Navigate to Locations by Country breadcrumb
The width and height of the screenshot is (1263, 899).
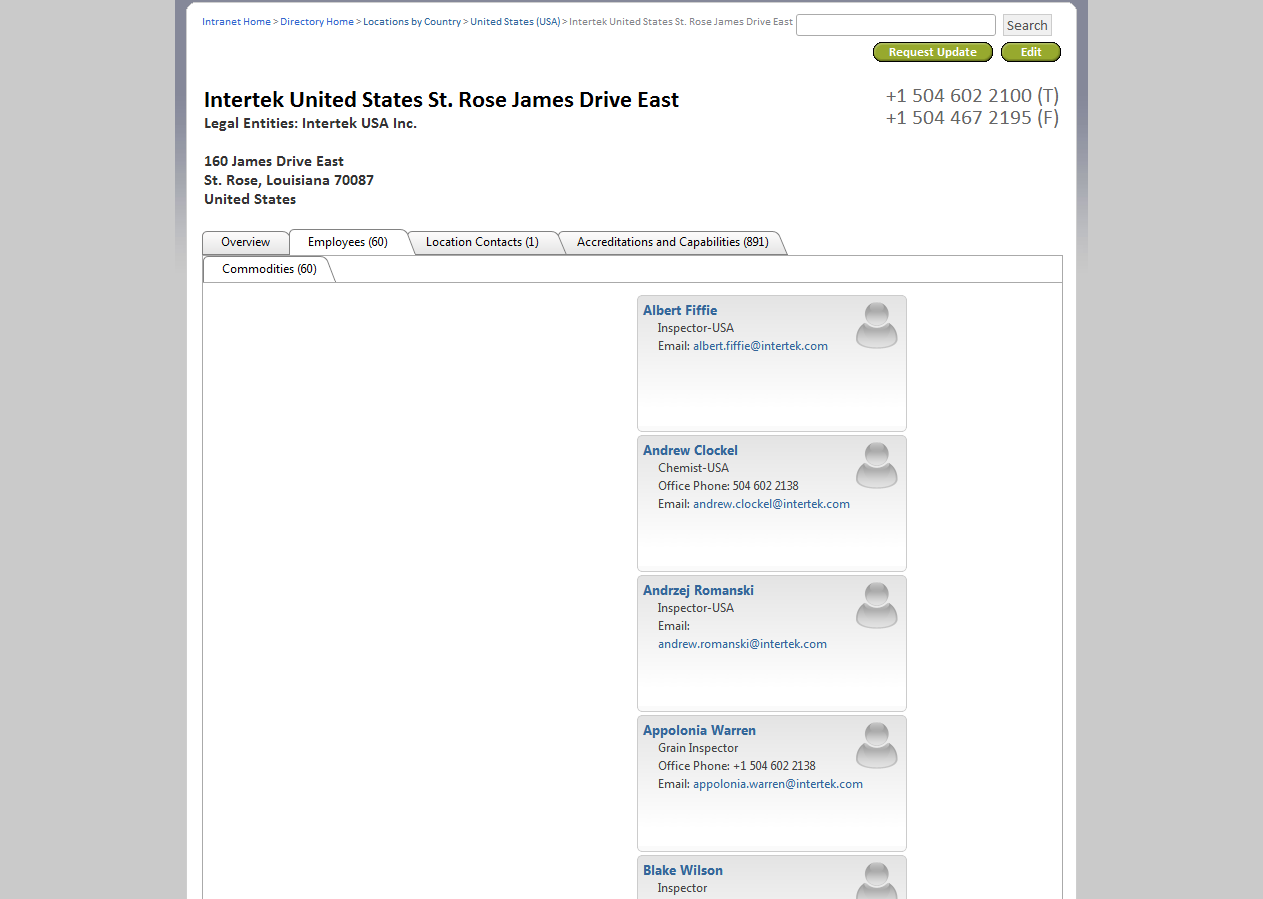point(412,22)
